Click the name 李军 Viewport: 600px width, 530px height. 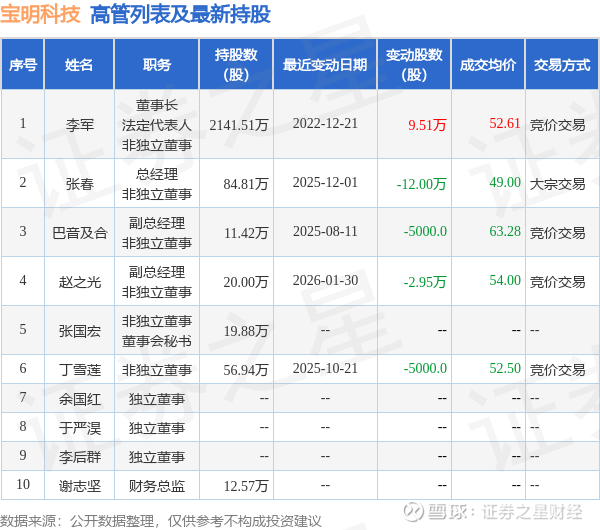pos(80,125)
